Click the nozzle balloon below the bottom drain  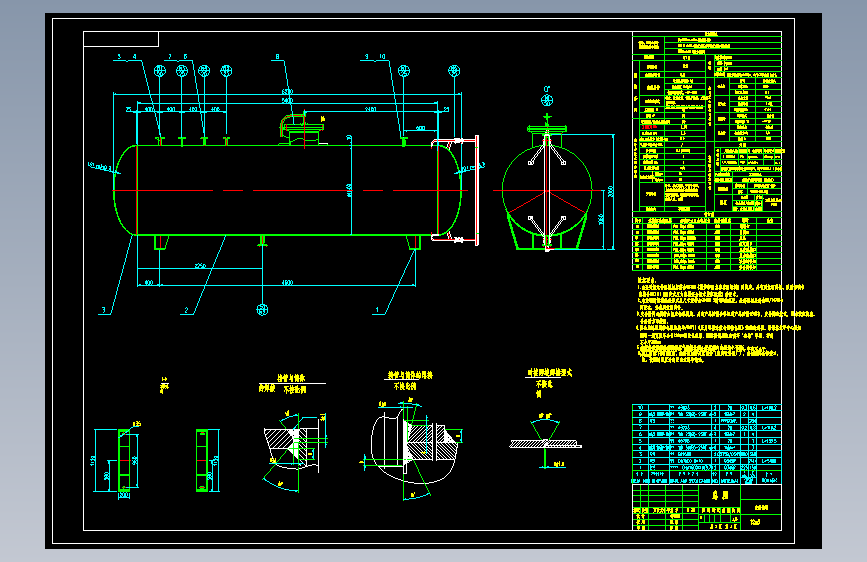click(x=262, y=310)
